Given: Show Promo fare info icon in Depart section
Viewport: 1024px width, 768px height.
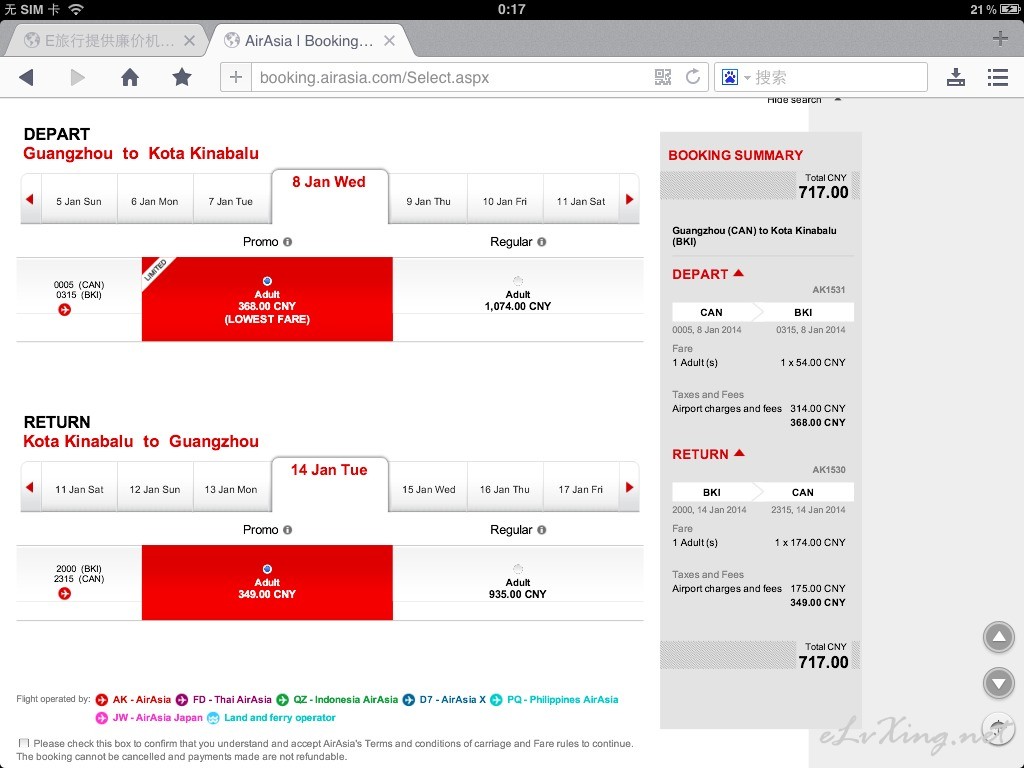Looking at the screenshot, I should pyautogui.click(x=287, y=242).
